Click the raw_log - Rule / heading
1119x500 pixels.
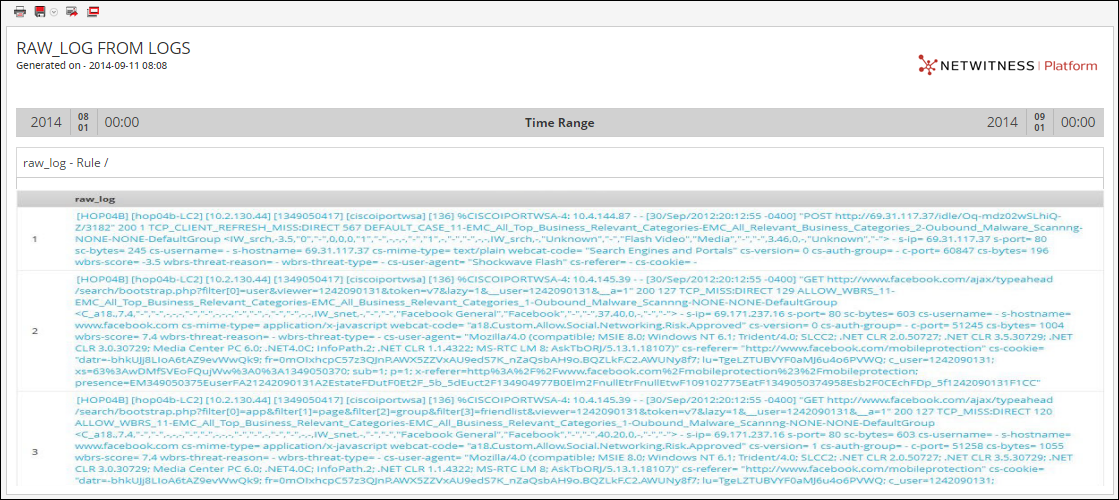(x=66, y=163)
